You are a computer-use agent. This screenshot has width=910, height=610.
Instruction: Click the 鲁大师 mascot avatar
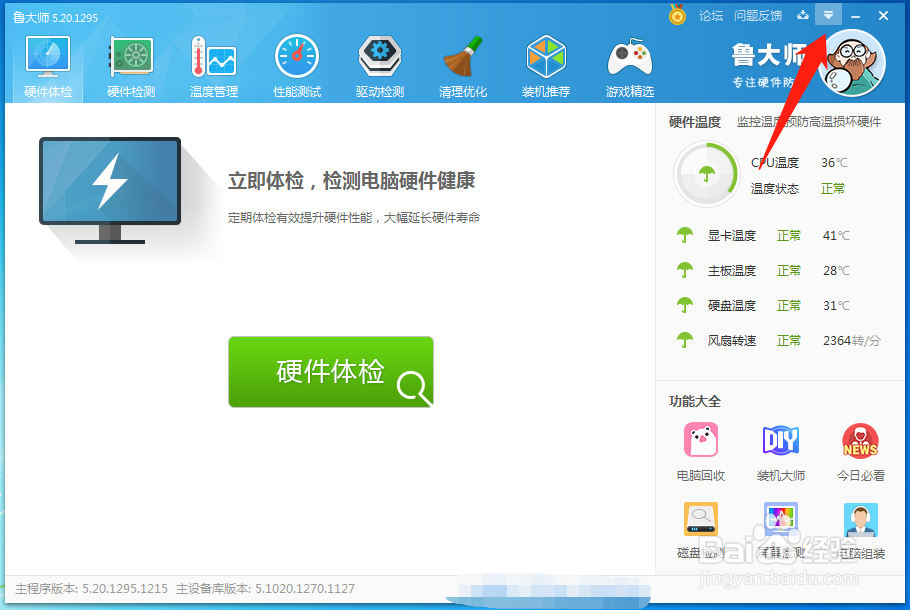[x=852, y=63]
